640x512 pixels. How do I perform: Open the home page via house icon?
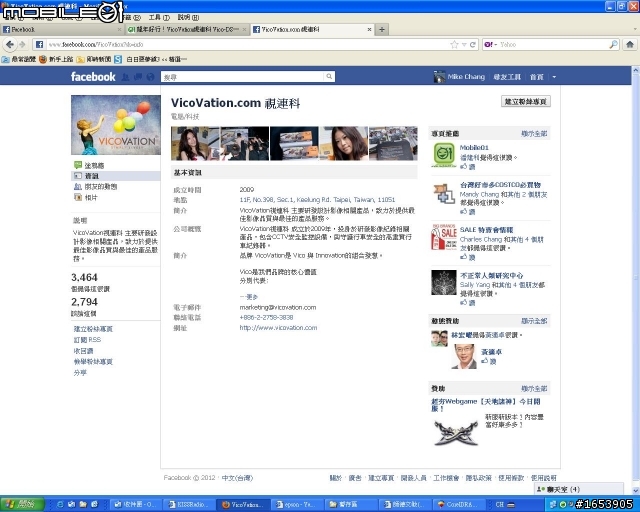coord(630,45)
